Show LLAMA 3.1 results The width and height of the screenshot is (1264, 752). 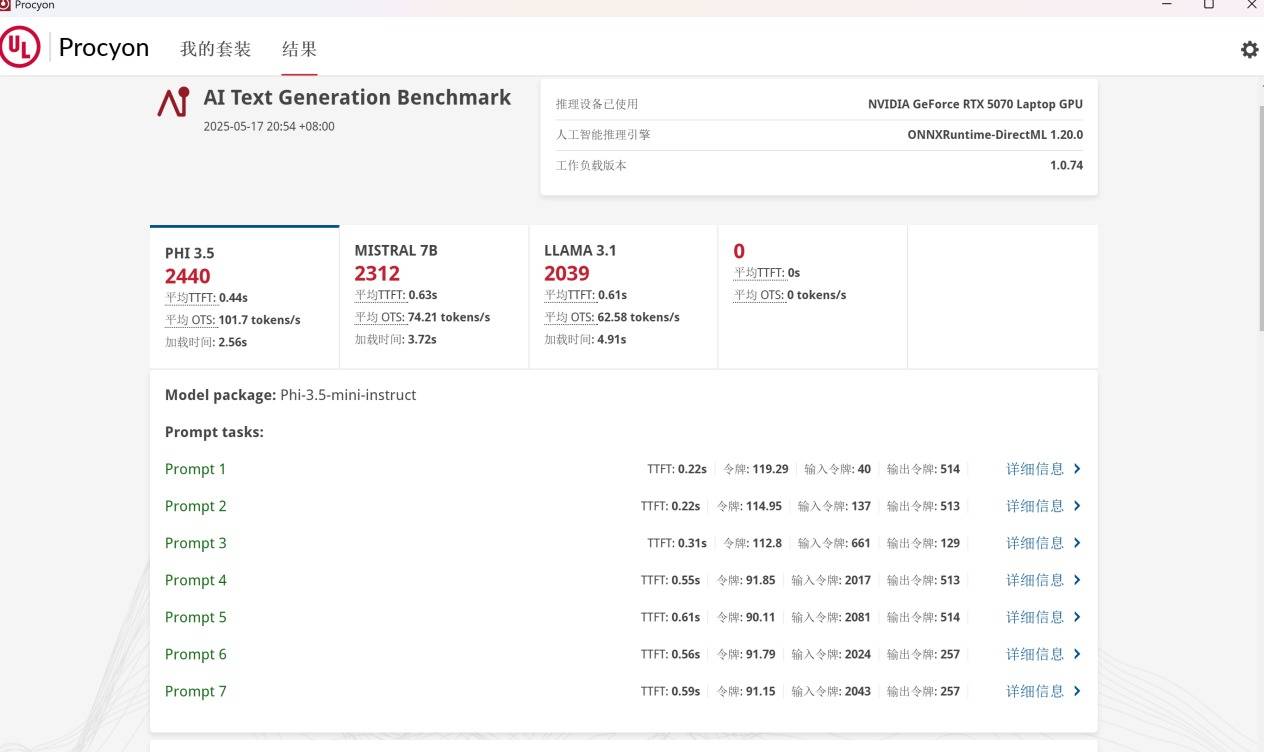(x=622, y=295)
